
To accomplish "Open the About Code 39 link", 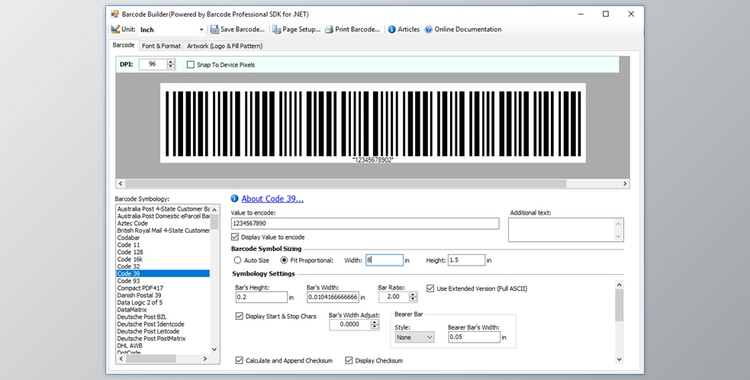I will 272,199.
